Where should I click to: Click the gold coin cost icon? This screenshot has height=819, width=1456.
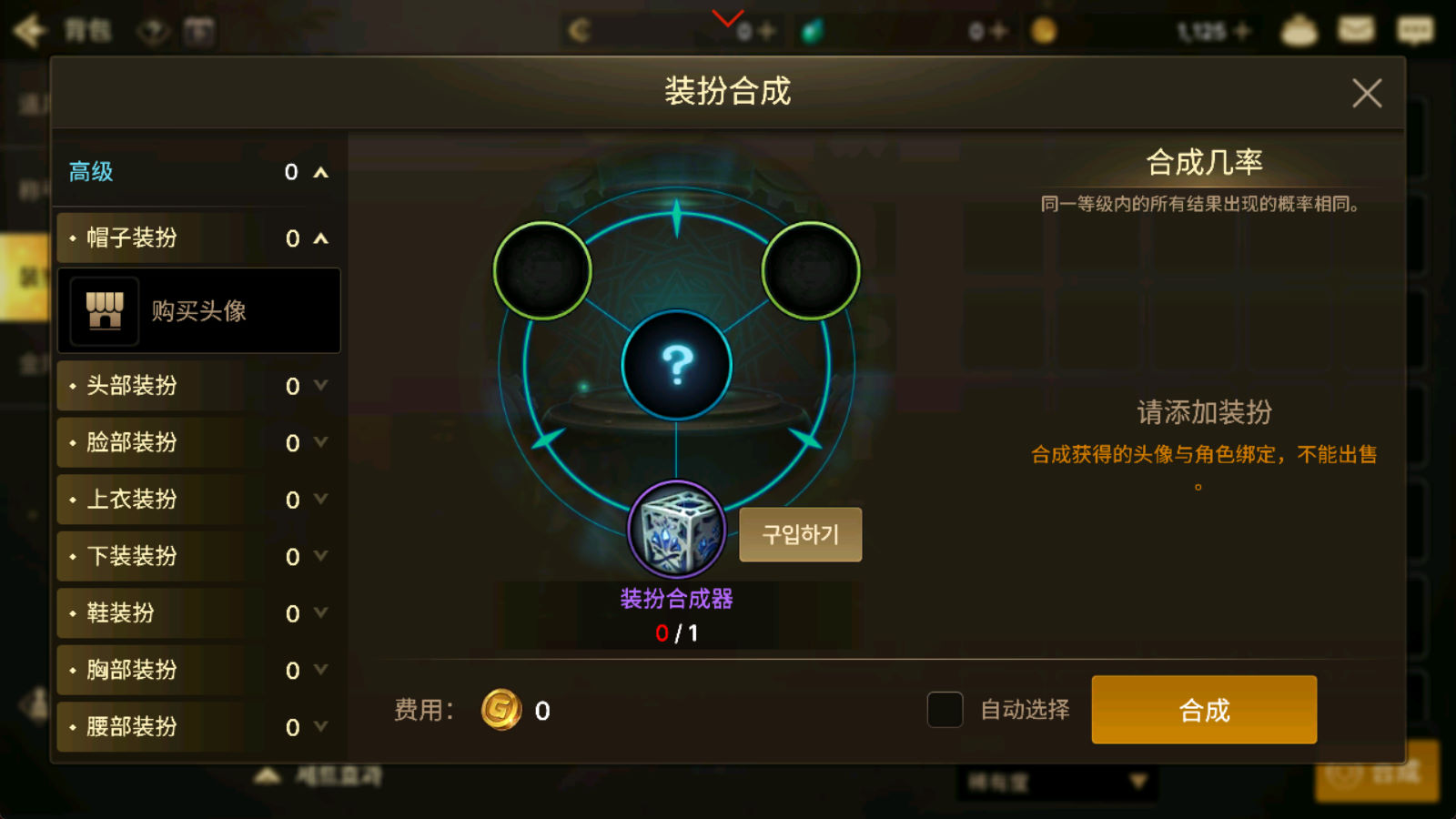[500, 710]
